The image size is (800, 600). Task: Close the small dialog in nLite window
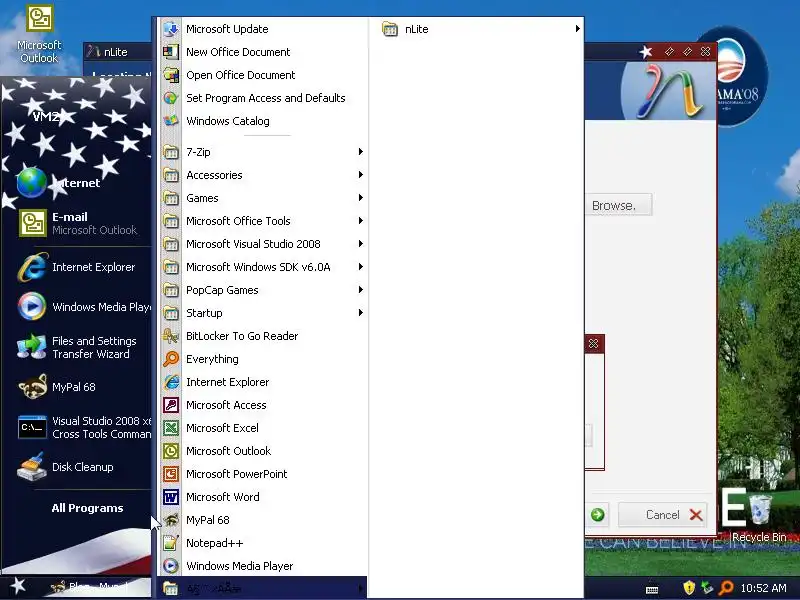(593, 343)
